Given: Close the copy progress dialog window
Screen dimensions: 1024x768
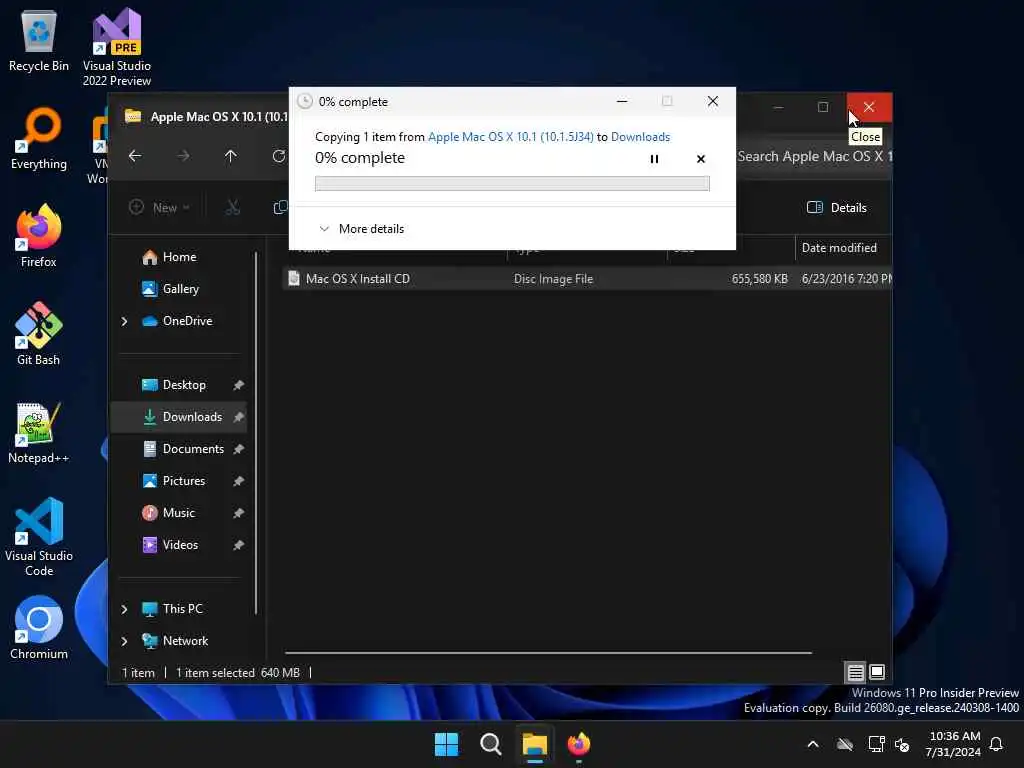Looking at the screenshot, I should click(712, 101).
